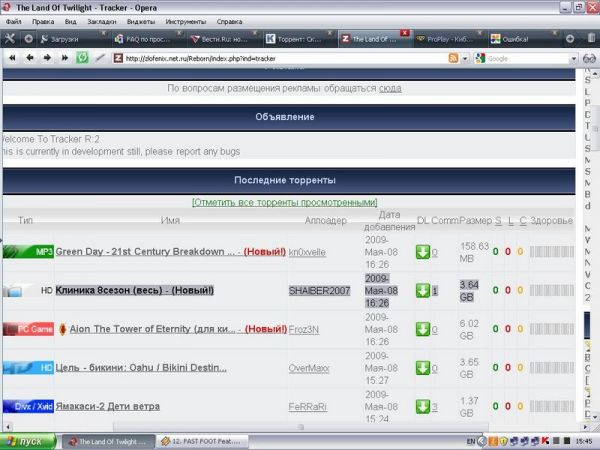Click HD category icon for Цель - бикини
600x450 pixels.
point(28,368)
